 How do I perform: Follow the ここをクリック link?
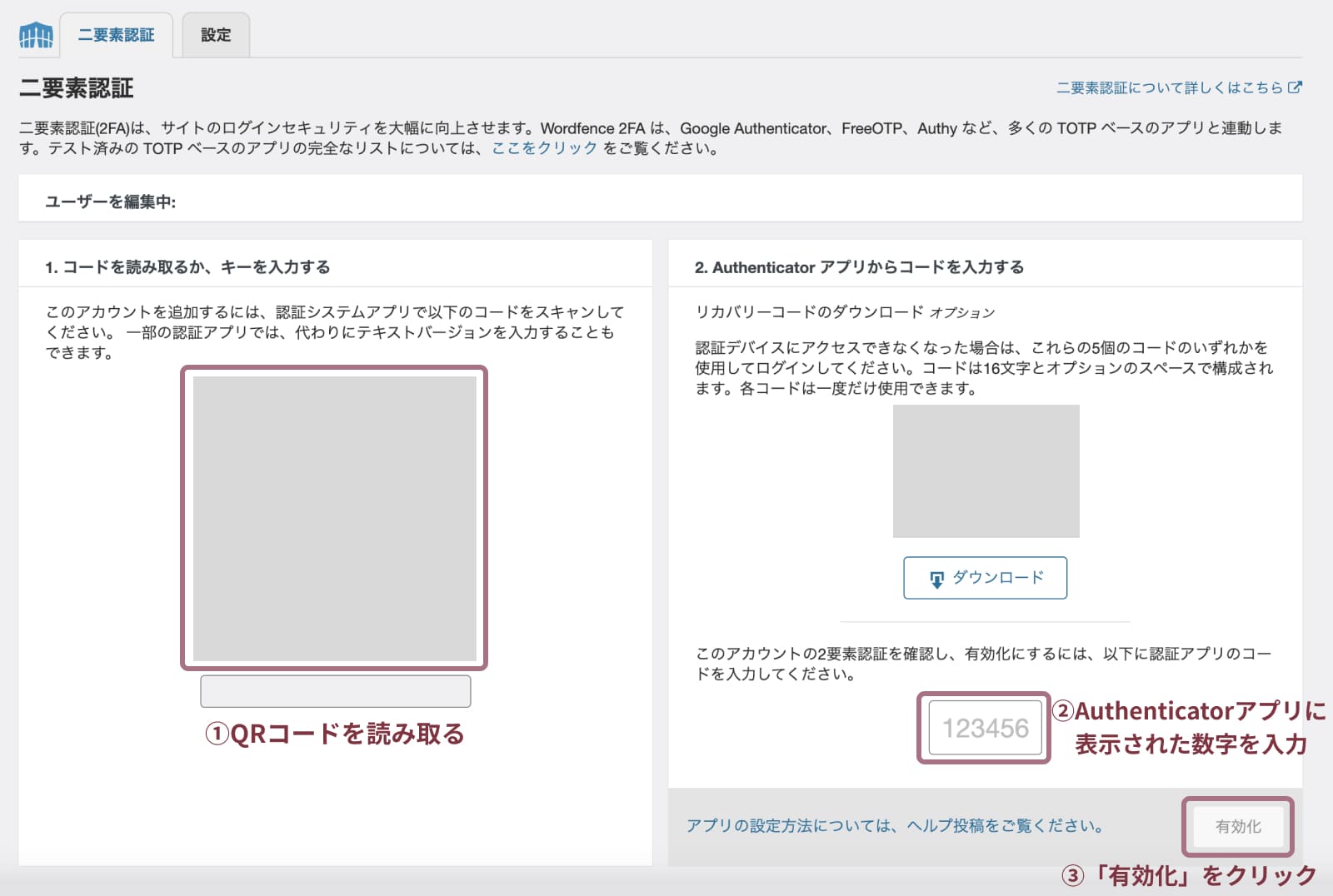(545, 148)
